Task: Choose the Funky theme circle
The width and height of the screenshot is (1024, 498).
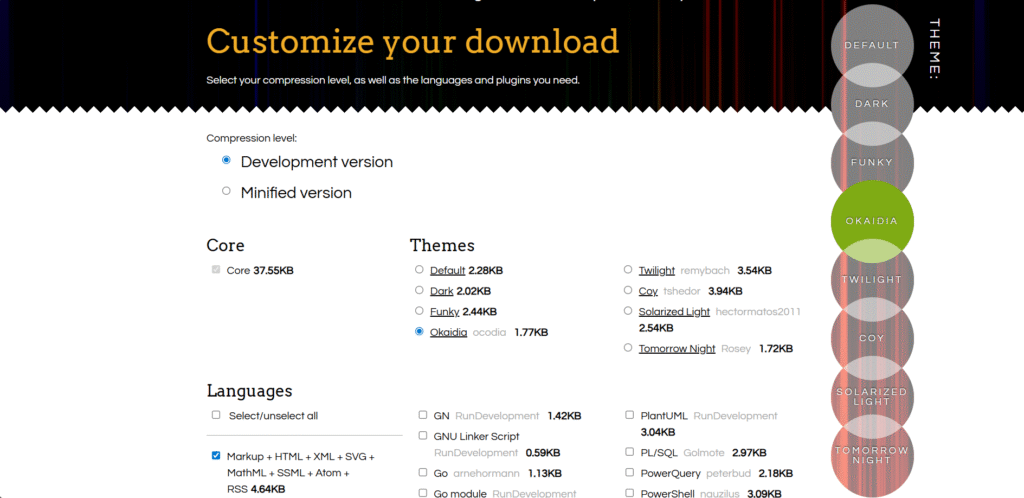Action: point(871,162)
